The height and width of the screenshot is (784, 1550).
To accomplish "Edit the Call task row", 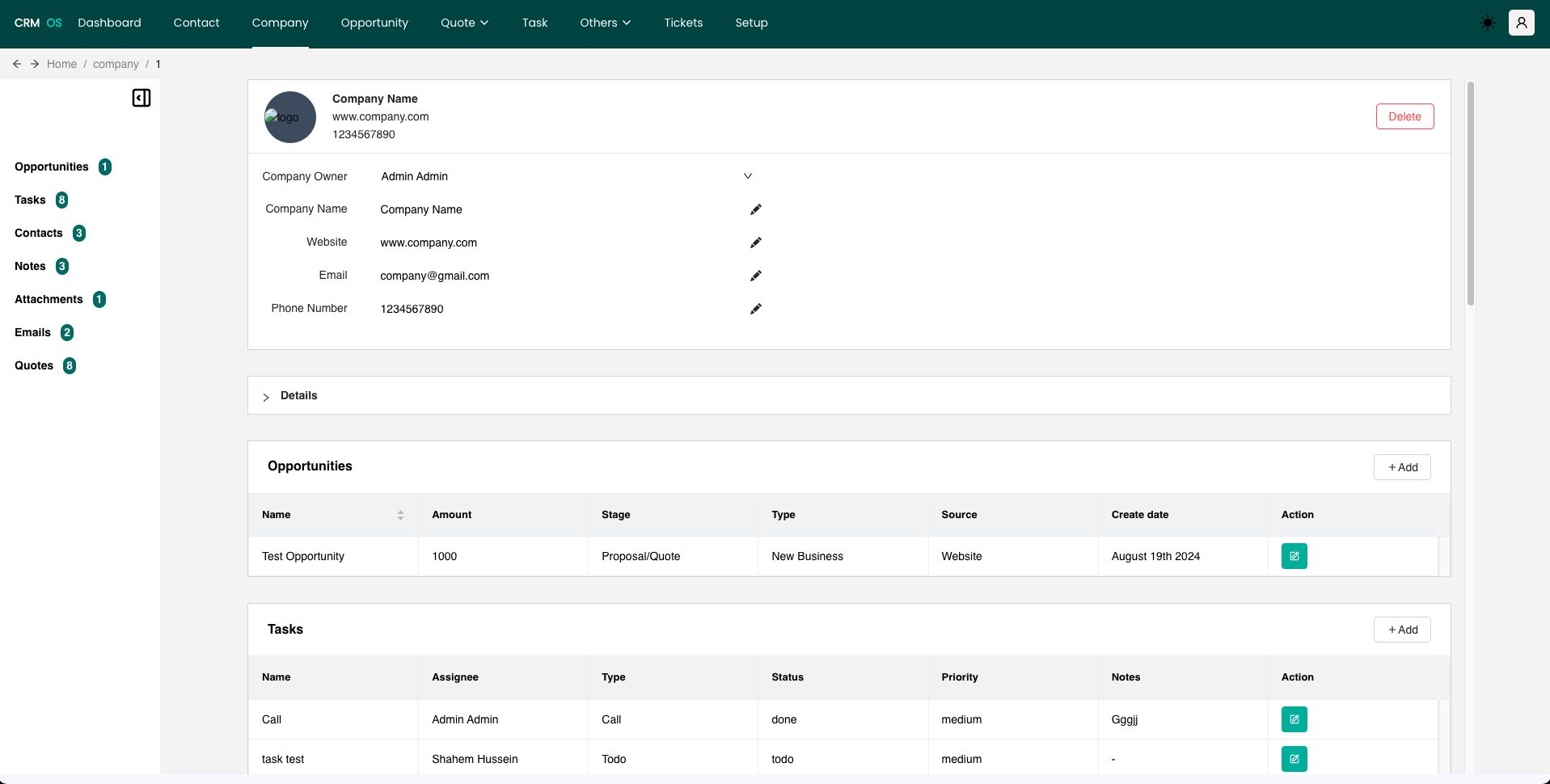I will click(1294, 719).
